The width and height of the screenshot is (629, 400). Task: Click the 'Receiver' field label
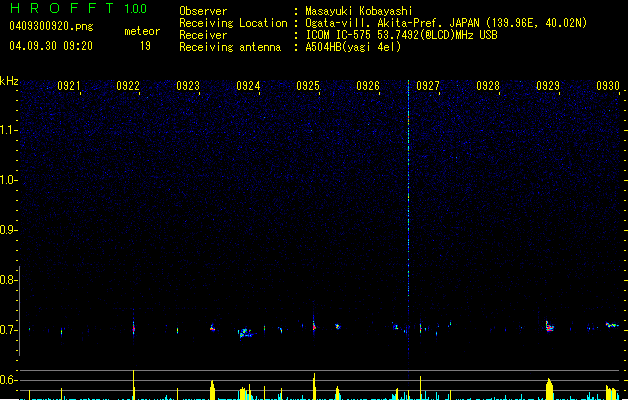tap(203, 35)
